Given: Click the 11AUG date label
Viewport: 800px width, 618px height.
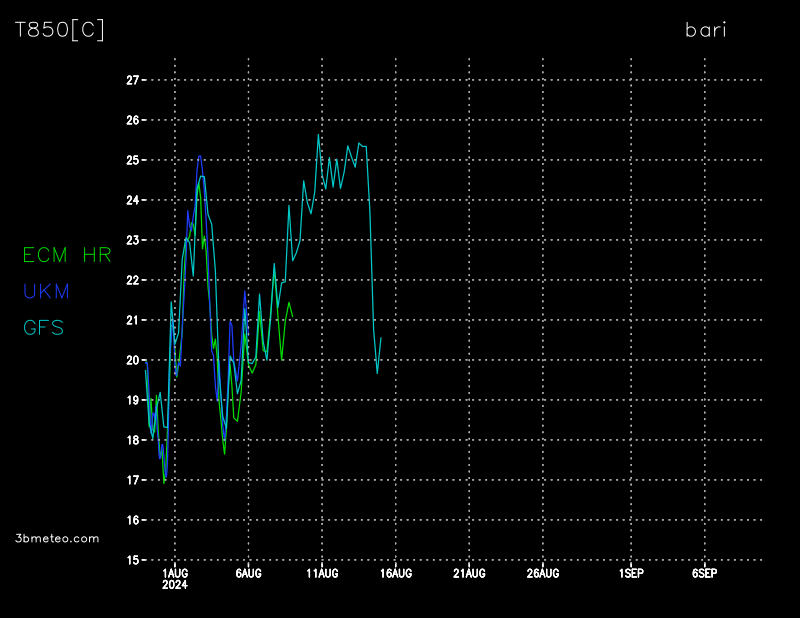Looking at the screenshot, I should point(322,573).
